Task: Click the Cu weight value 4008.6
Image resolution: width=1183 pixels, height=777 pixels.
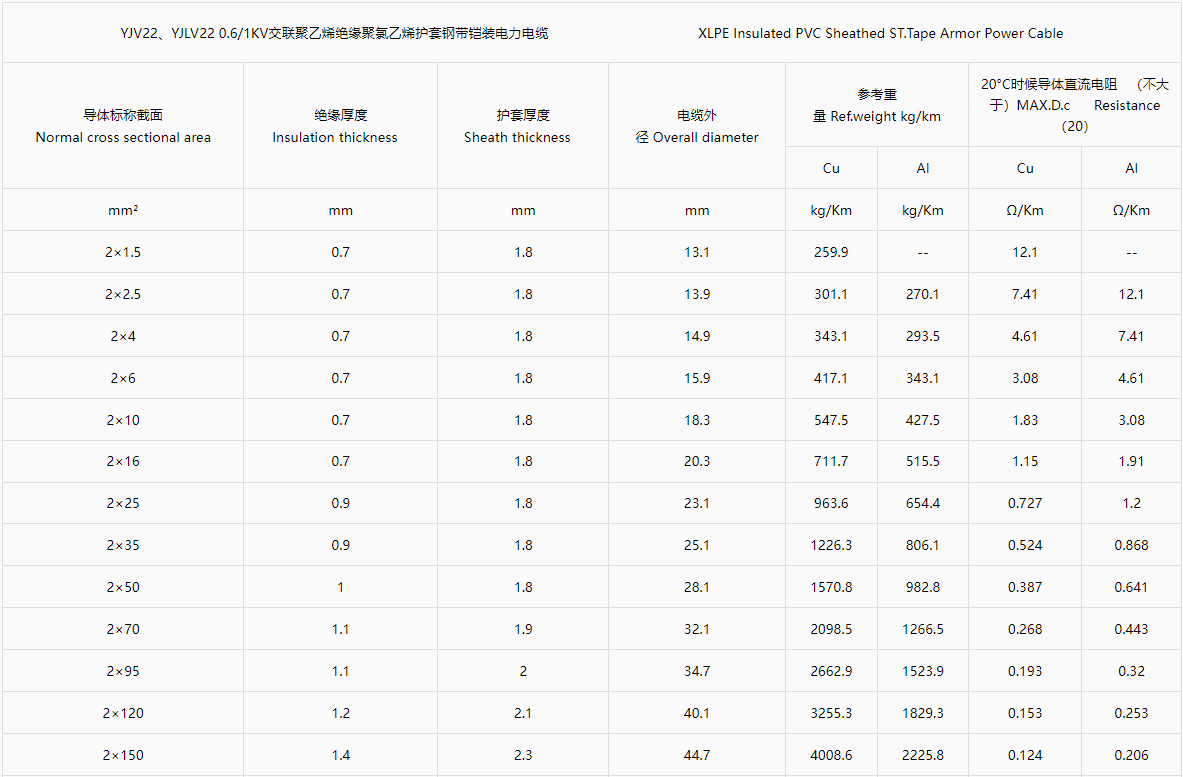Action: click(x=831, y=755)
